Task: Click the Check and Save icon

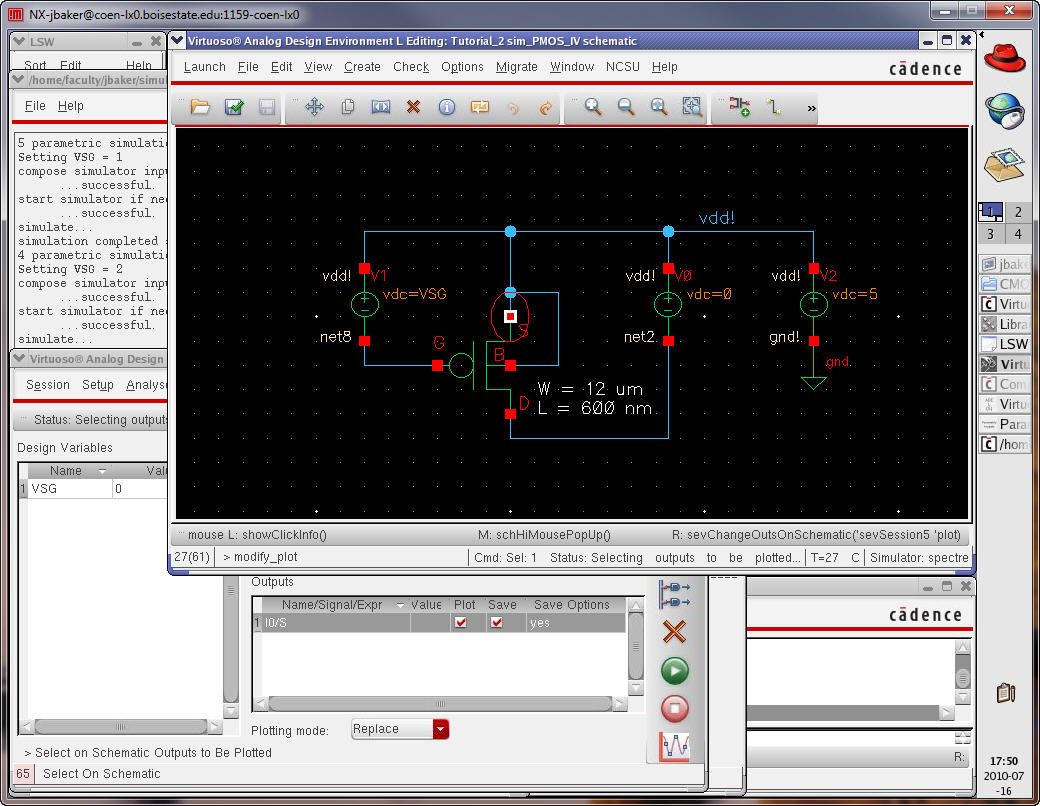Action: pyautogui.click(x=234, y=107)
